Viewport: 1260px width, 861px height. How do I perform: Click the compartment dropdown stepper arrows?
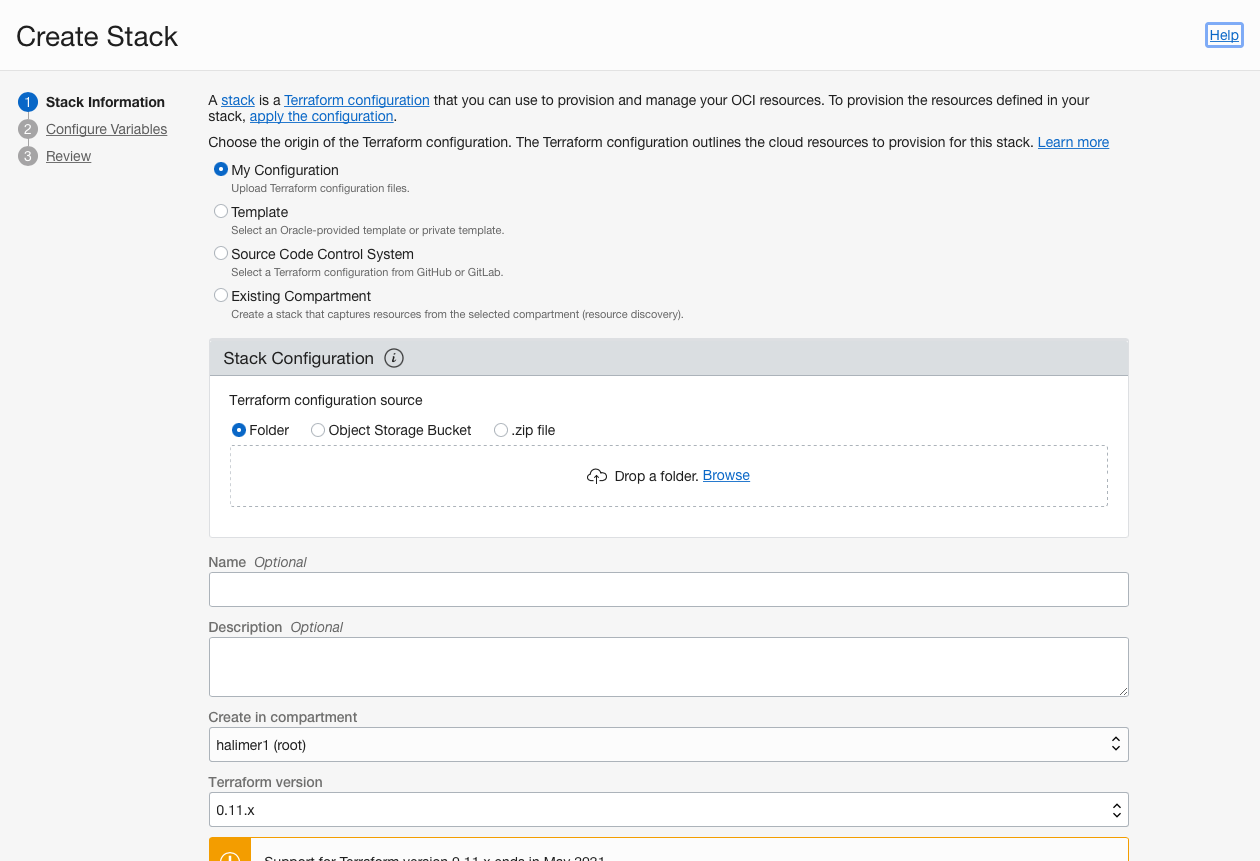[x=1115, y=744]
